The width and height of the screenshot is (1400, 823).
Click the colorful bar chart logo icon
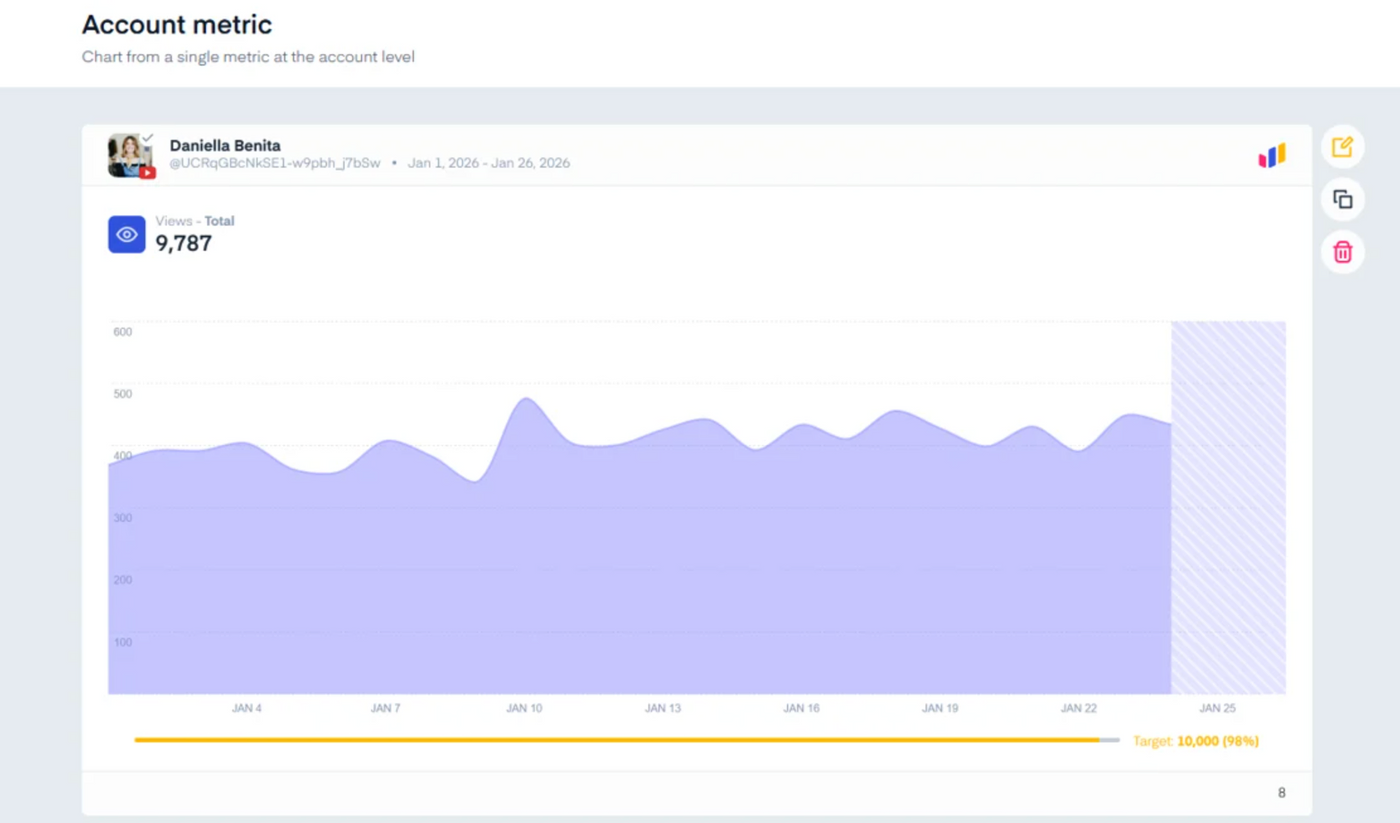click(1272, 156)
